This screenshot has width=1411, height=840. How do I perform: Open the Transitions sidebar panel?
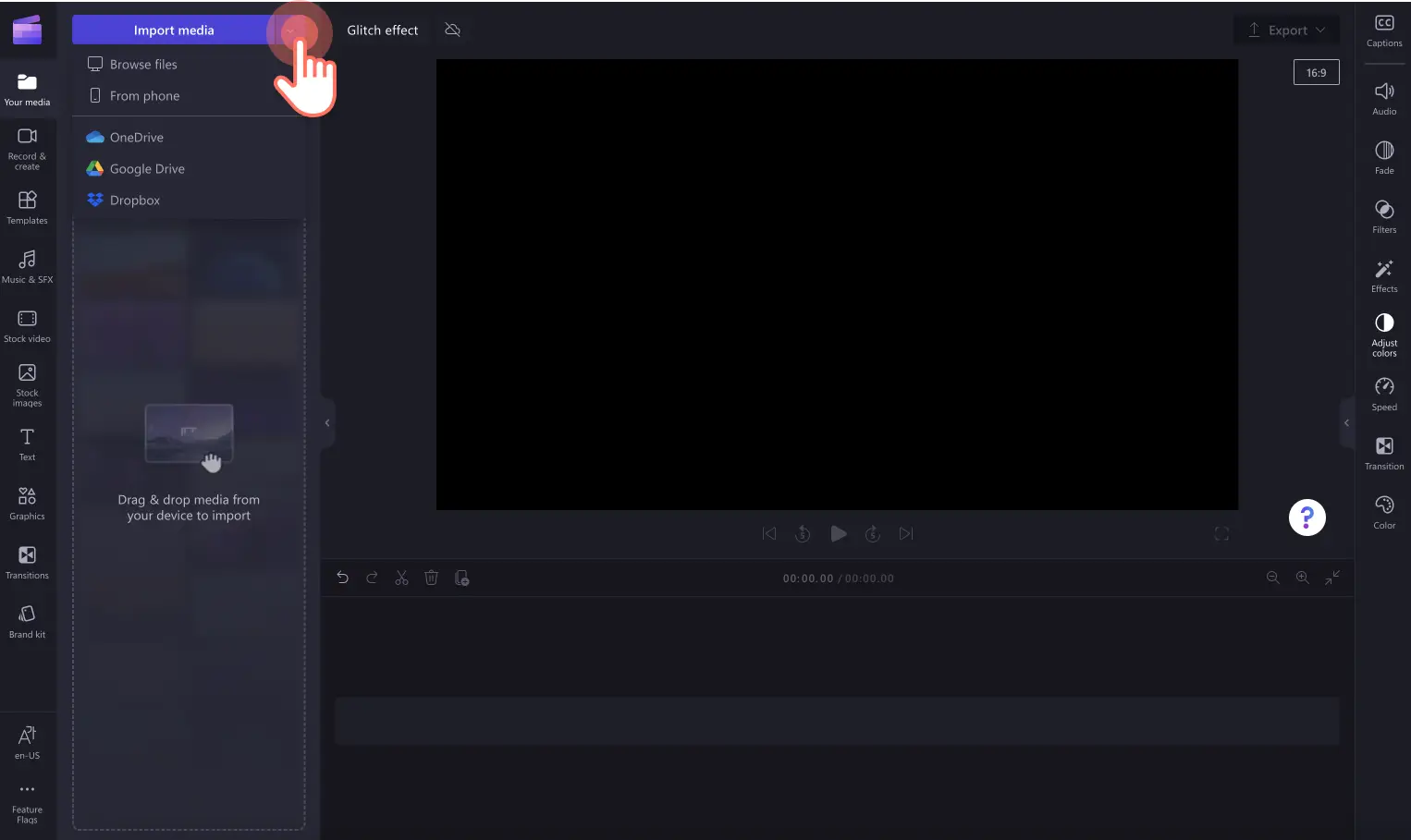pos(27,563)
